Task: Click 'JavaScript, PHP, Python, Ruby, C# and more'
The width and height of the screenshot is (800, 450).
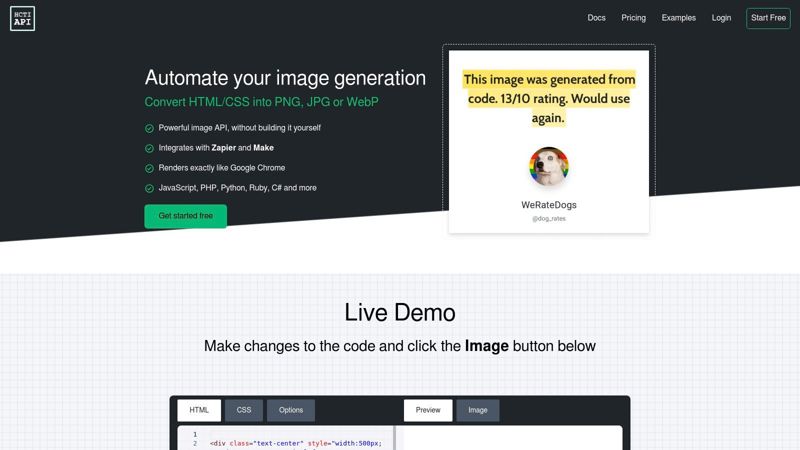Action: (237, 188)
